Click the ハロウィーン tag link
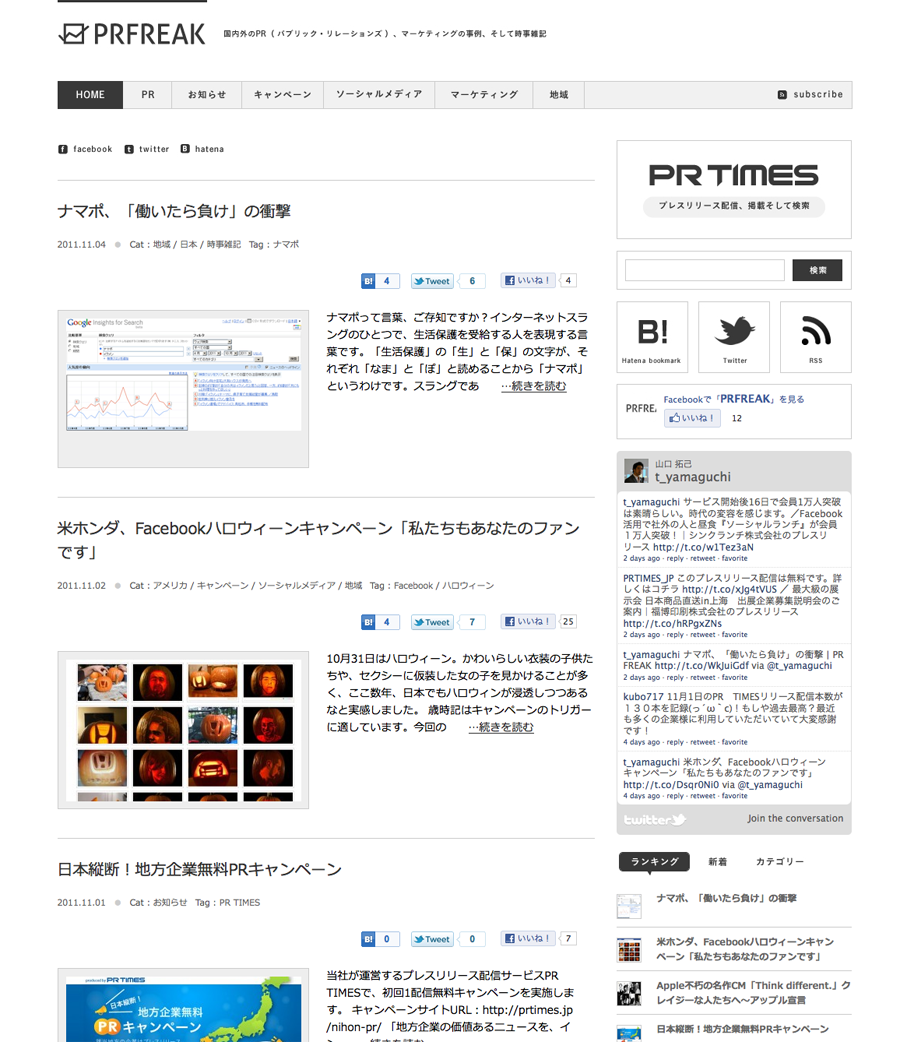 [x=468, y=585]
